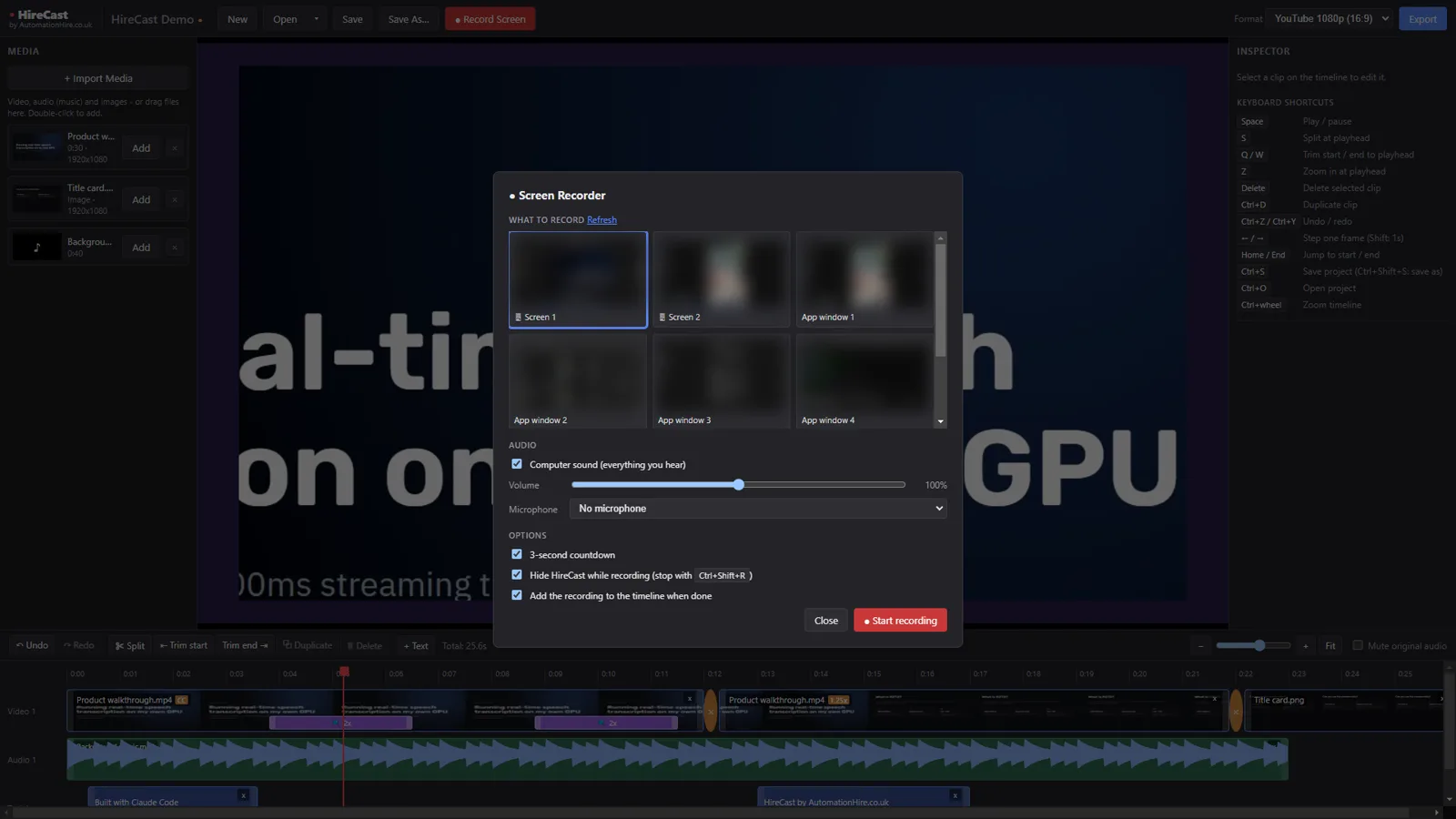
Task: Click Undo in the timeline toolbar
Action: point(32,645)
